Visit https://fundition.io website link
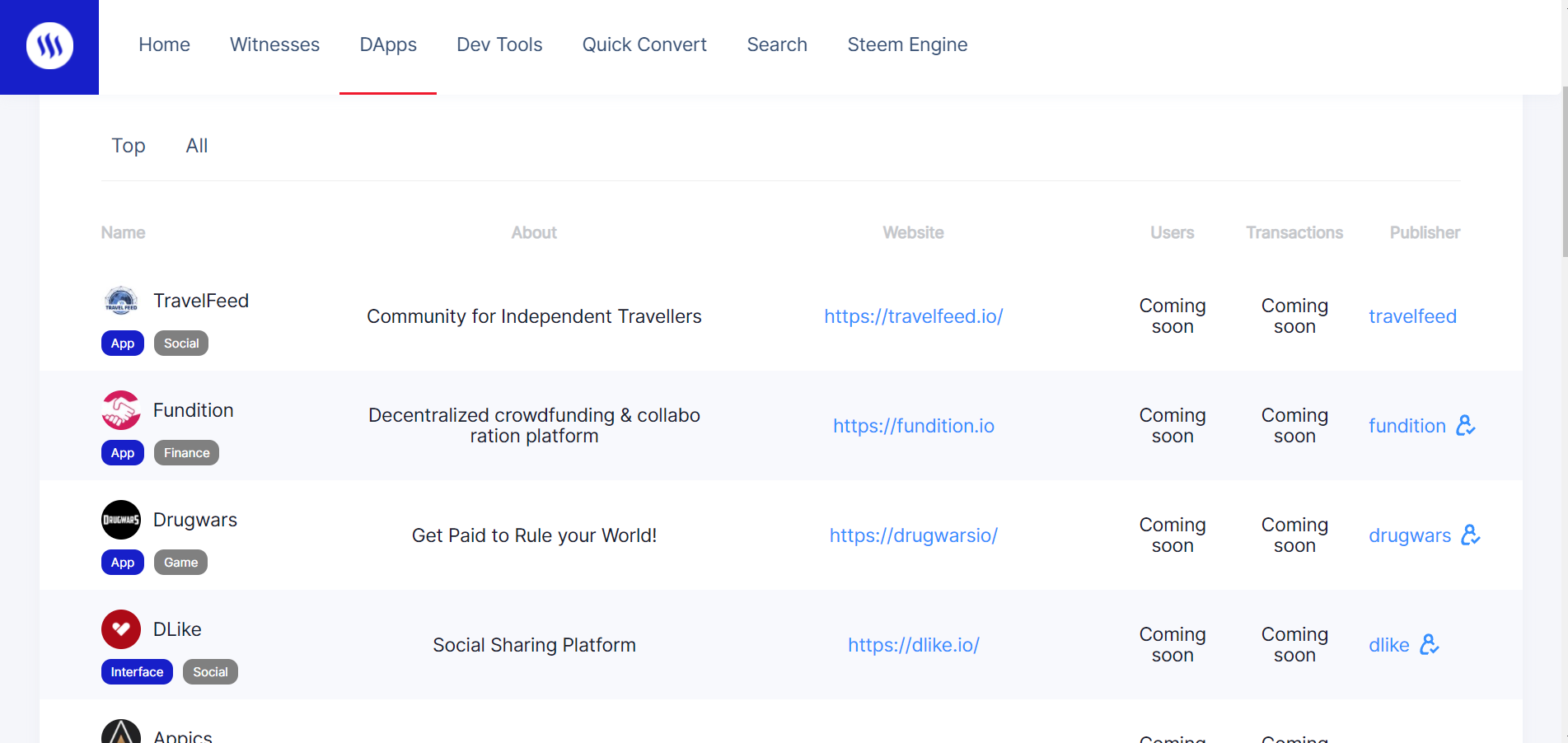 913,426
